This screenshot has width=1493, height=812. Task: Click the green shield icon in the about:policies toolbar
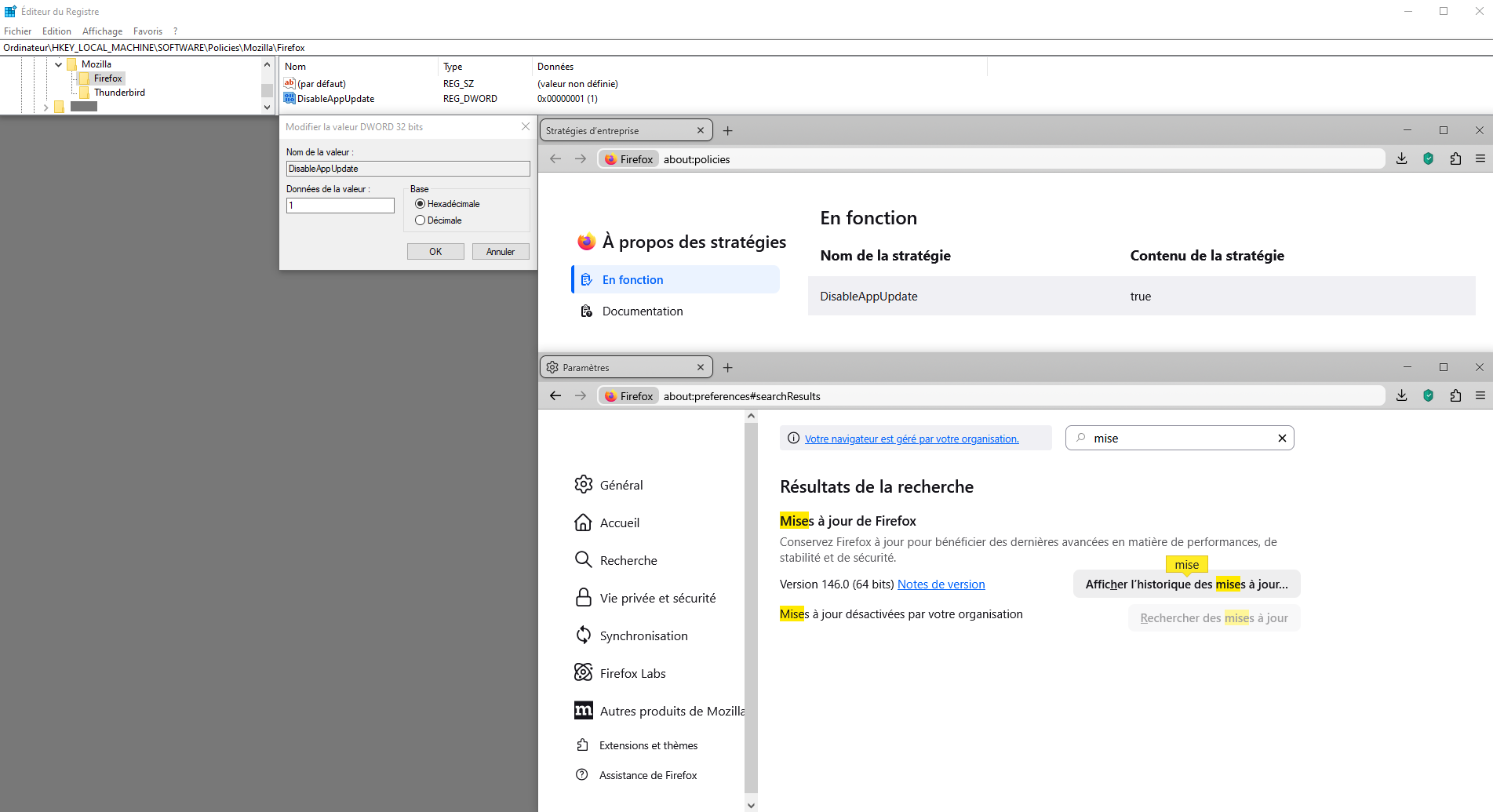click(x=1429, y=159)
